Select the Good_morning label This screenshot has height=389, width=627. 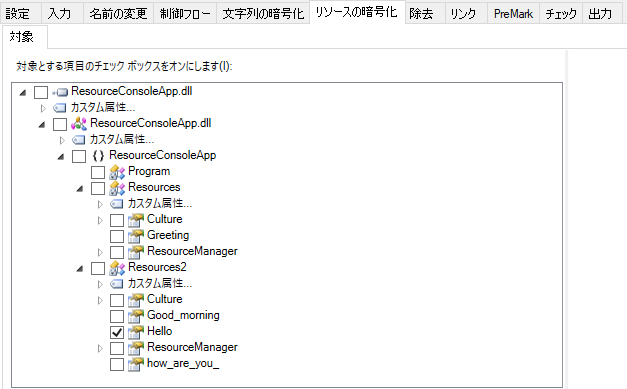[183, 315]
